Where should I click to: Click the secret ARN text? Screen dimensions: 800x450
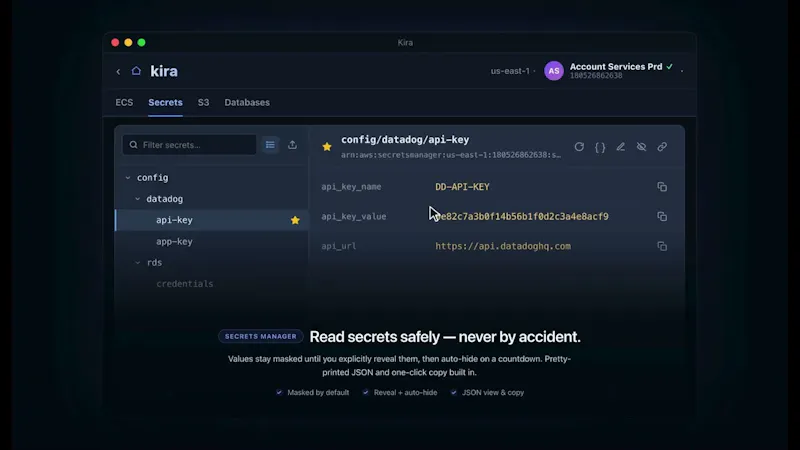click(x=451, y=155)
